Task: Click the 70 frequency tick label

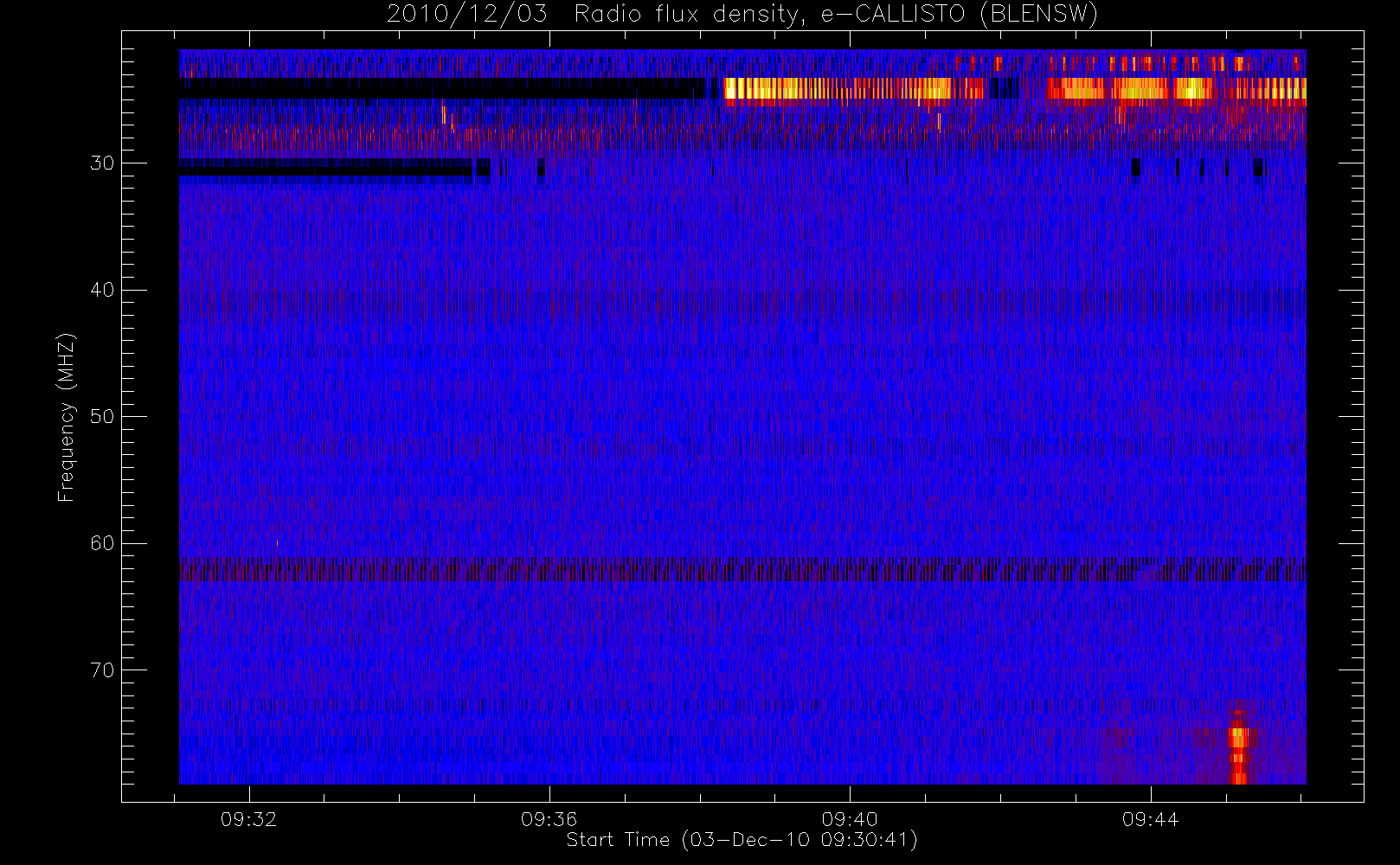Action: [x=102, y=670]
